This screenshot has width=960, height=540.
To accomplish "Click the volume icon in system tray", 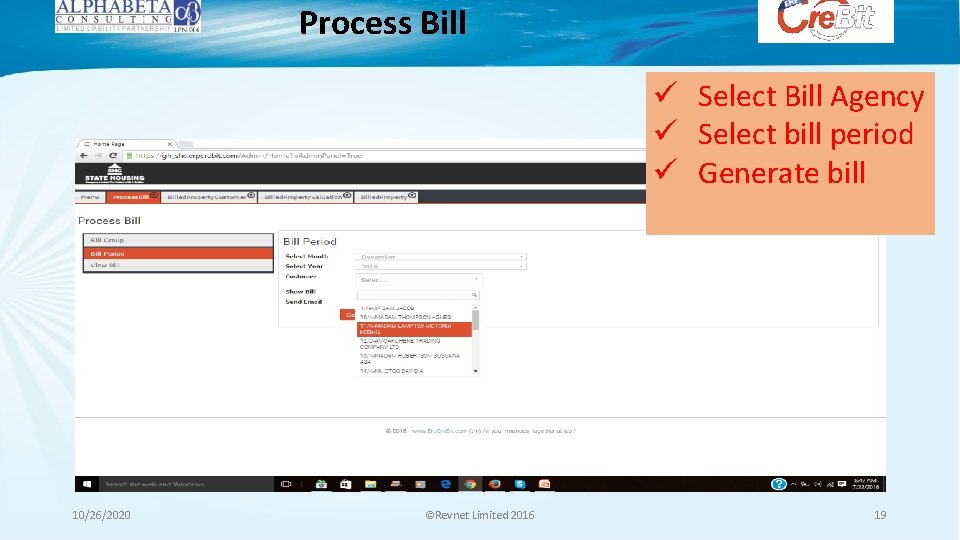I will tap(818, 484).
